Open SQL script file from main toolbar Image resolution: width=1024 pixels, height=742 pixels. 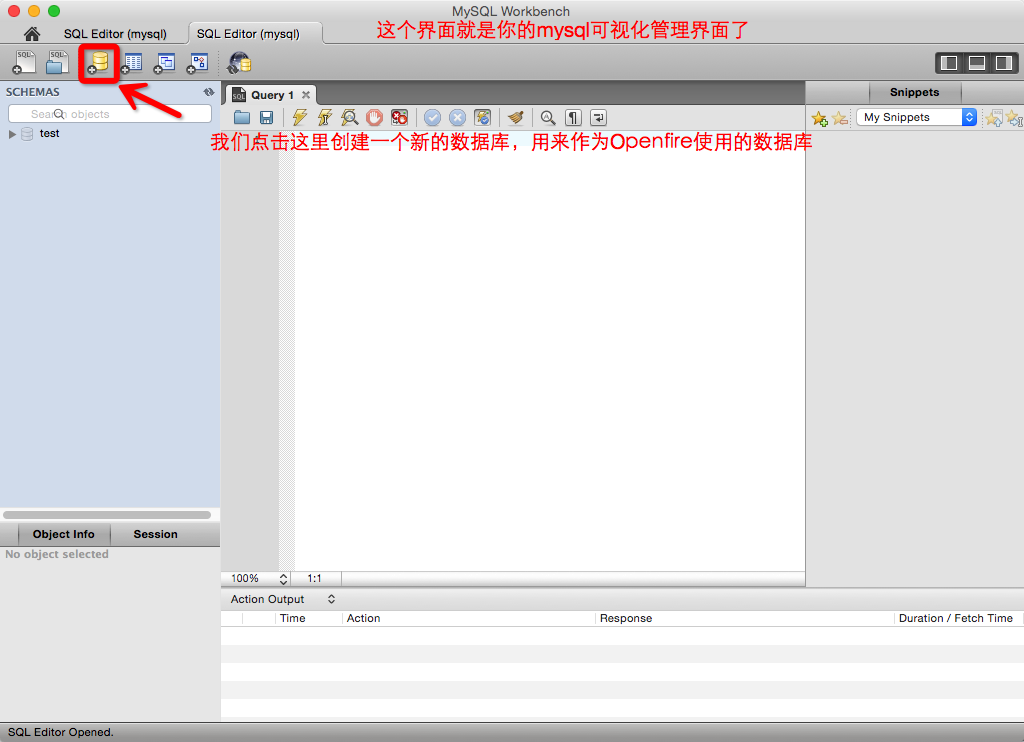57,63
